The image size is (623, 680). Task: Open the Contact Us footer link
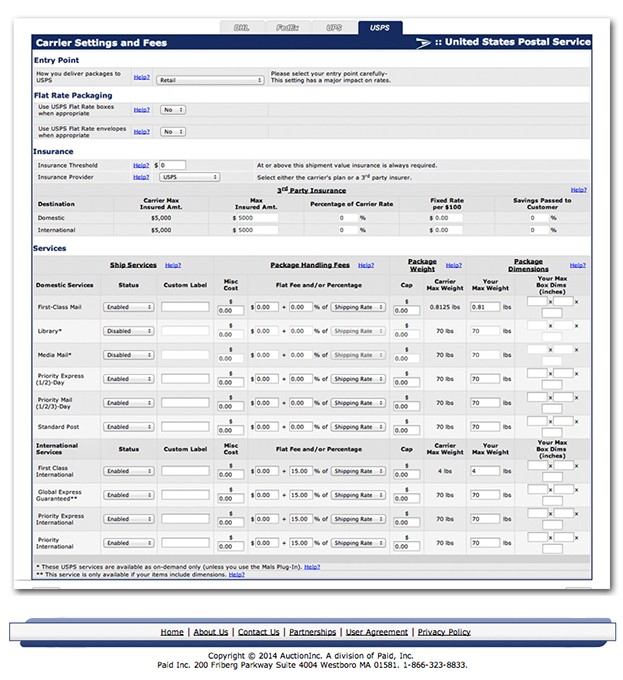pyautogui.click(x=258, y=632)
